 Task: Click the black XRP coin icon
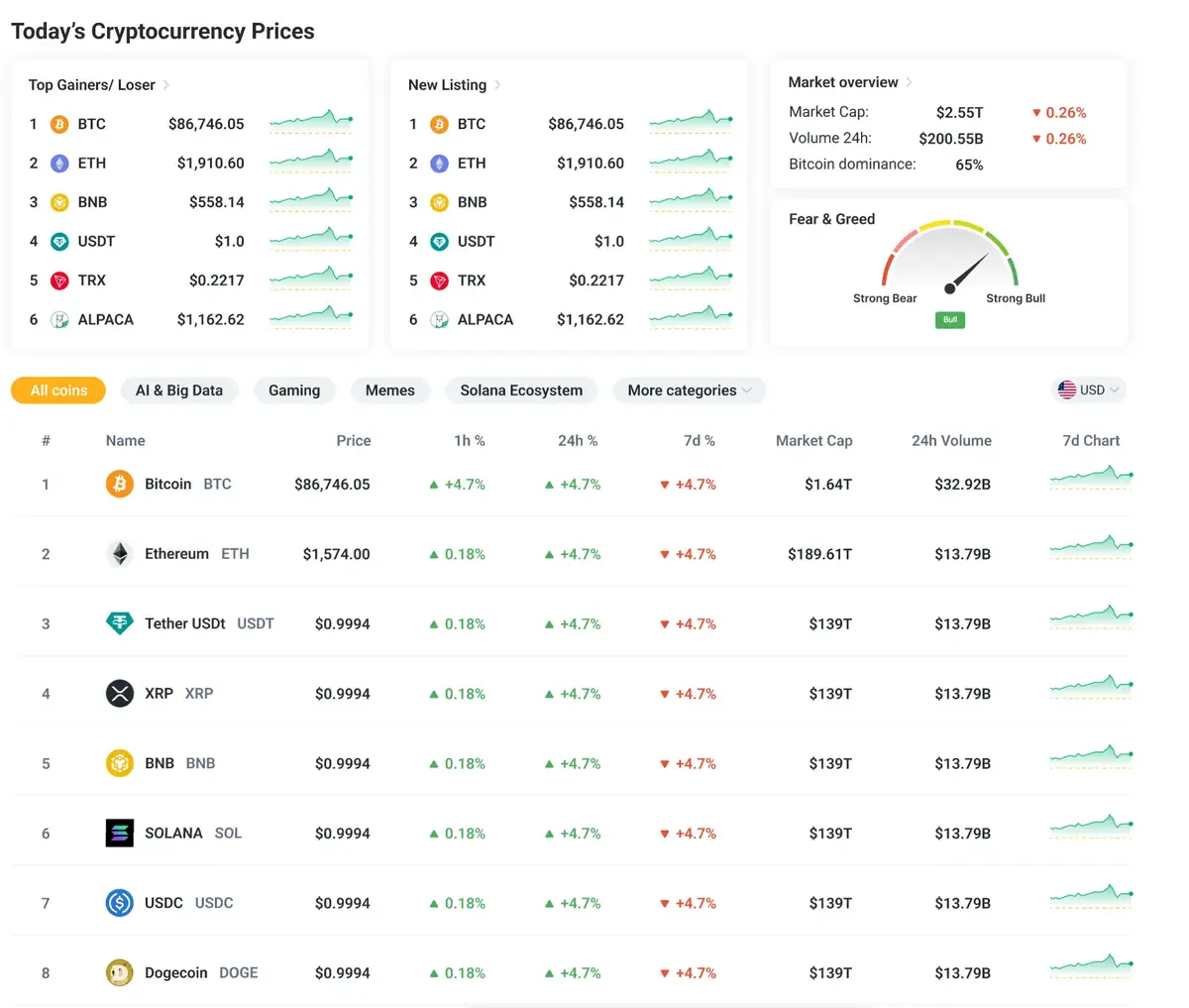120,694
